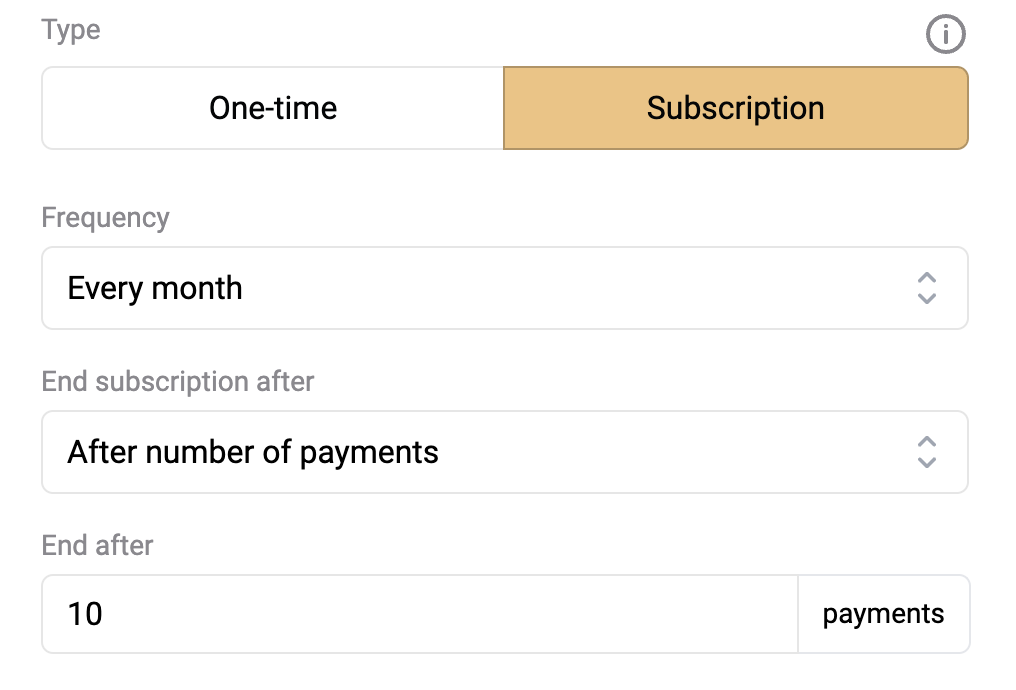Click the End subscription after label
Image resolution: width=1016 pixels, height=690 pixels.
(x=178, y=382)
